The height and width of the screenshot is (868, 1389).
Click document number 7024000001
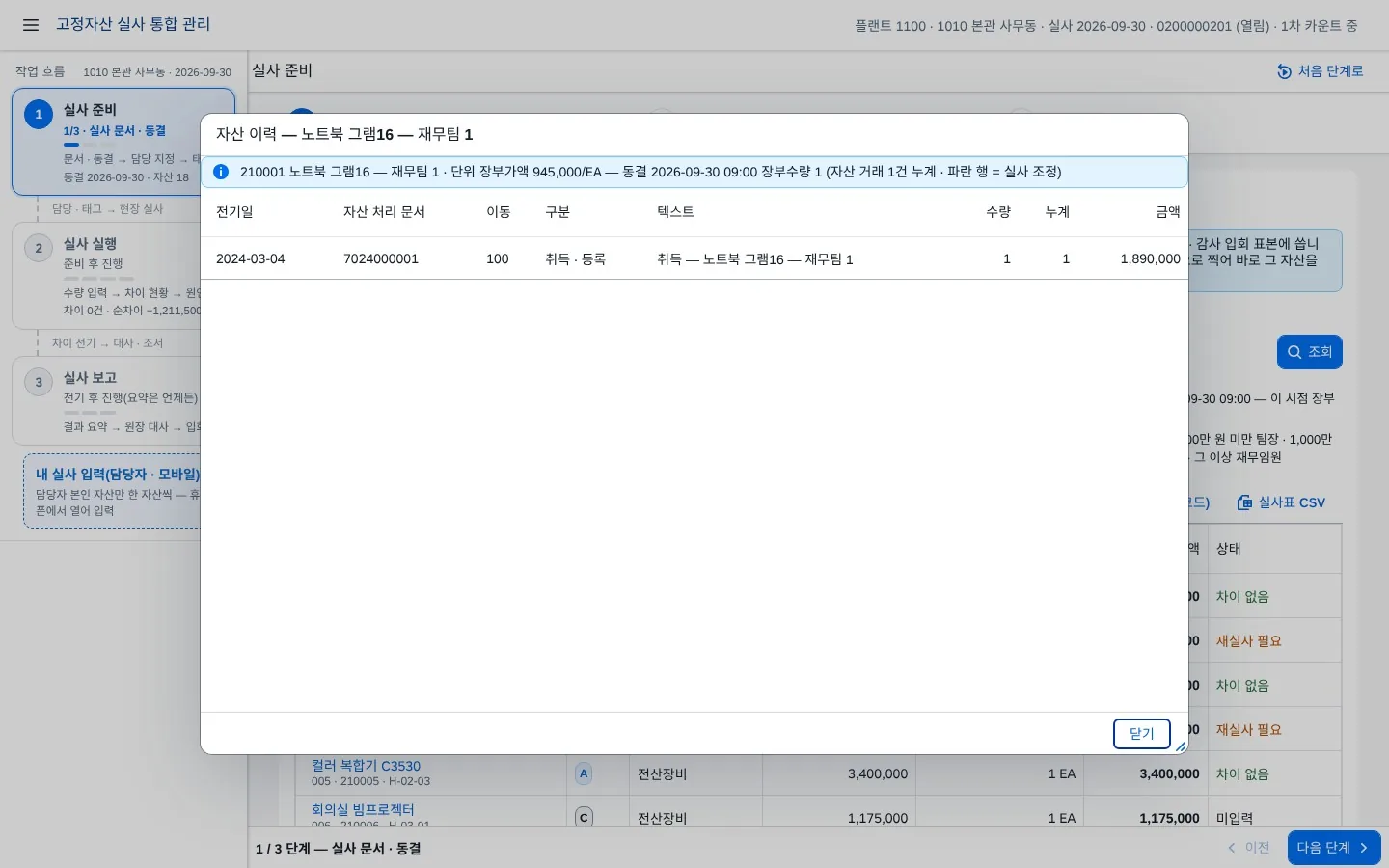(381, 259)
